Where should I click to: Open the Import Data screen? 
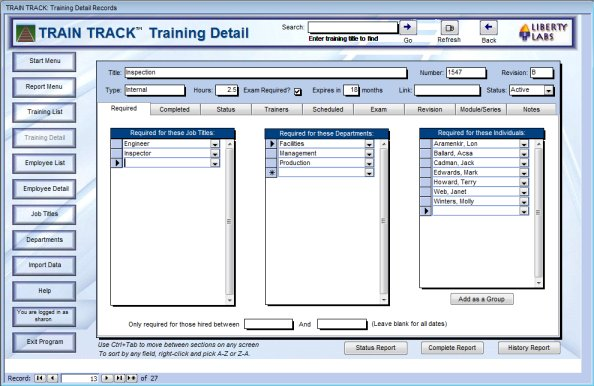(44, 265)
